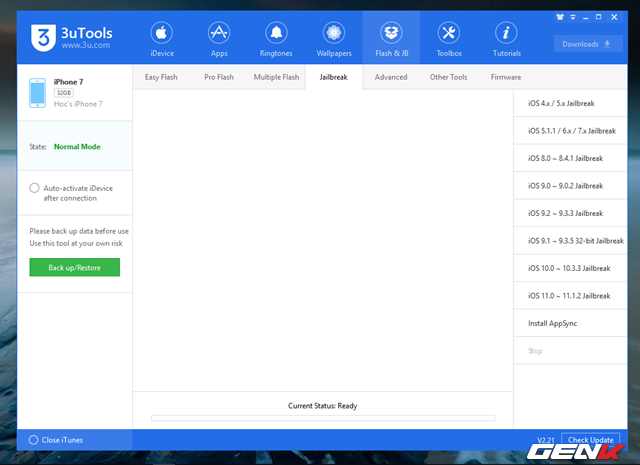Open the Ringtones section
Image resolution: width=640 pixels, height=465 pixels.
click(x=276, y=39)
